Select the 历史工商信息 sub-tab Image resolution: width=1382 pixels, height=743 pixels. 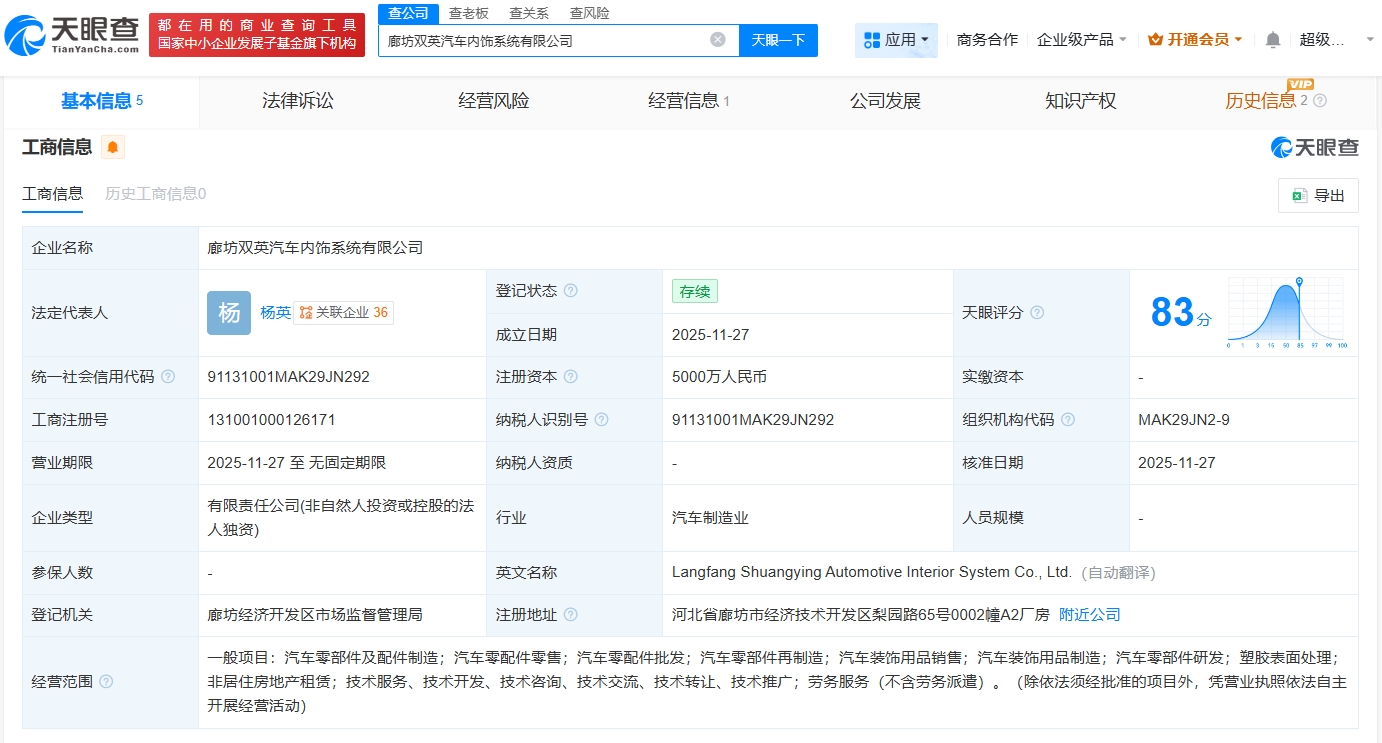coord(155,194)
